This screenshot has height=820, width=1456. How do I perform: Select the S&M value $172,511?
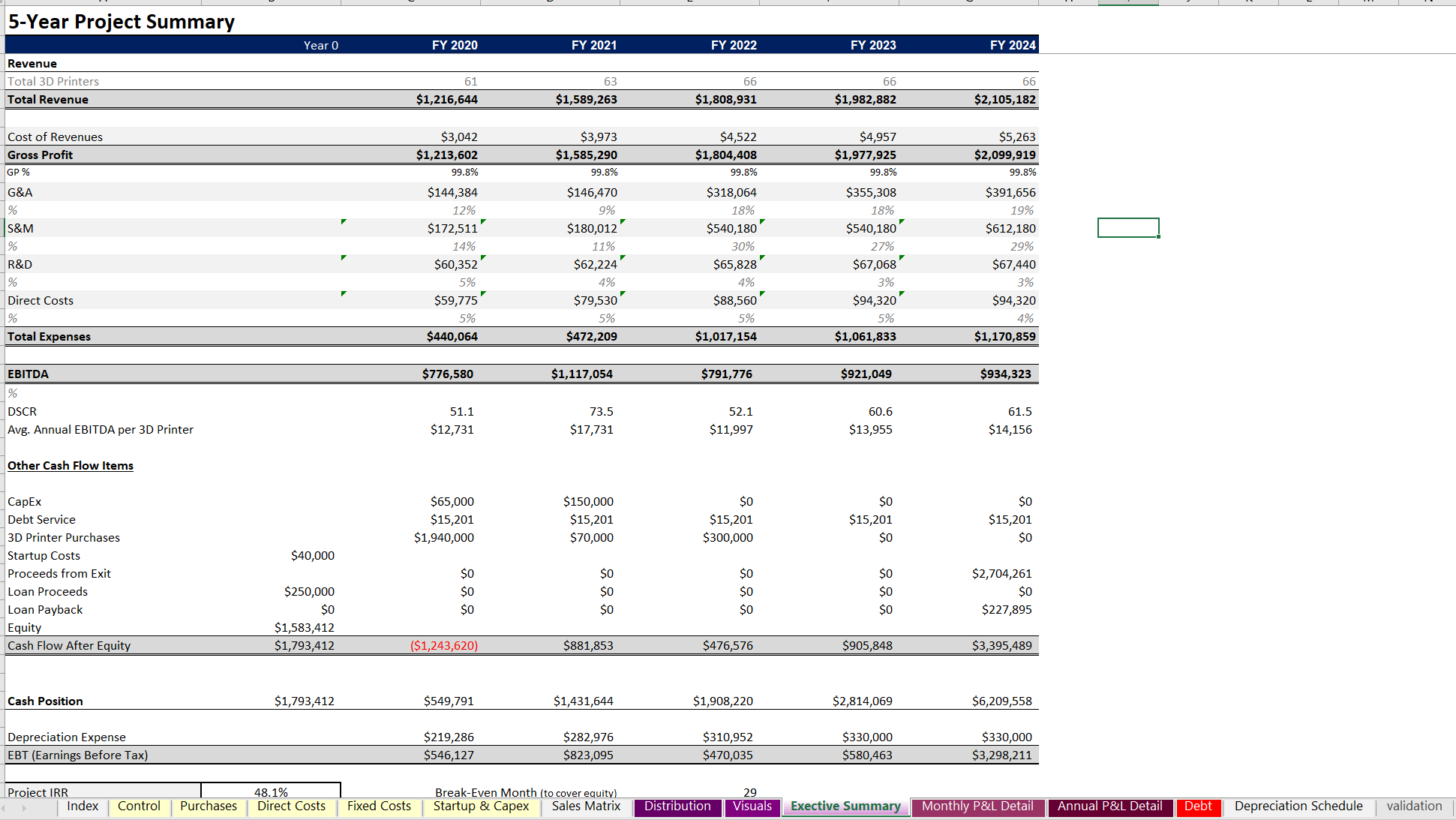(452, 228)
